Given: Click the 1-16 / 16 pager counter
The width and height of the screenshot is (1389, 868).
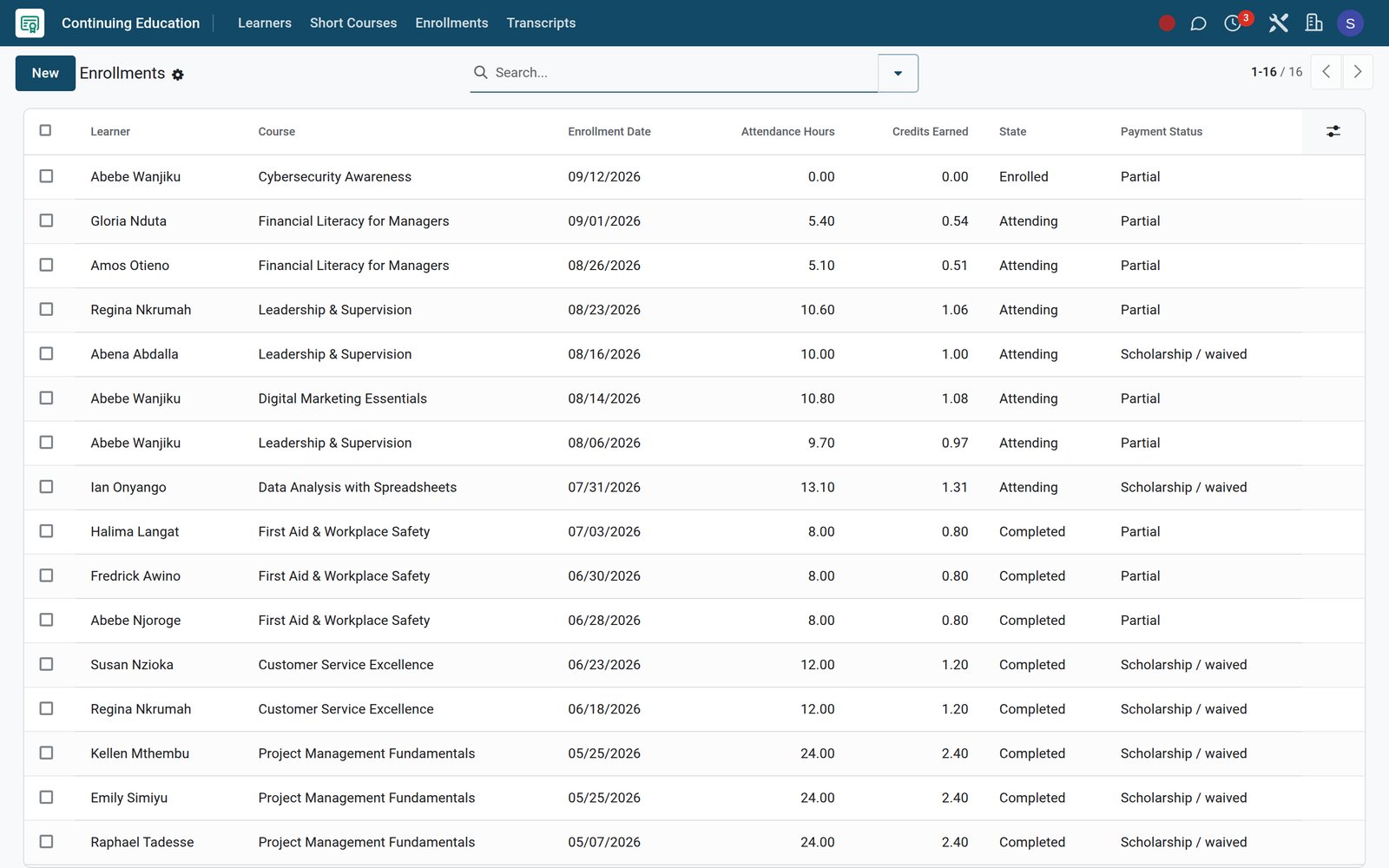Looking at the screenshot, I should [x=1276, y=72].
